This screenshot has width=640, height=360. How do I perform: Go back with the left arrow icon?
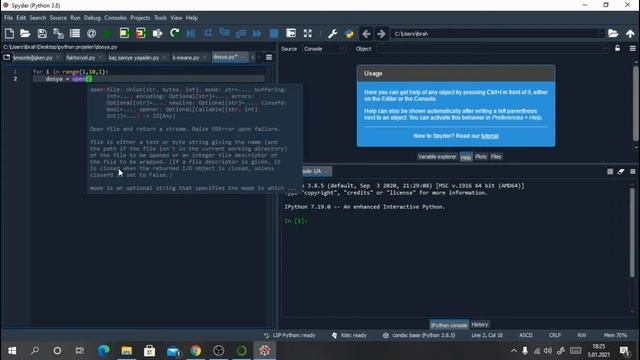(x=366, y=33)
